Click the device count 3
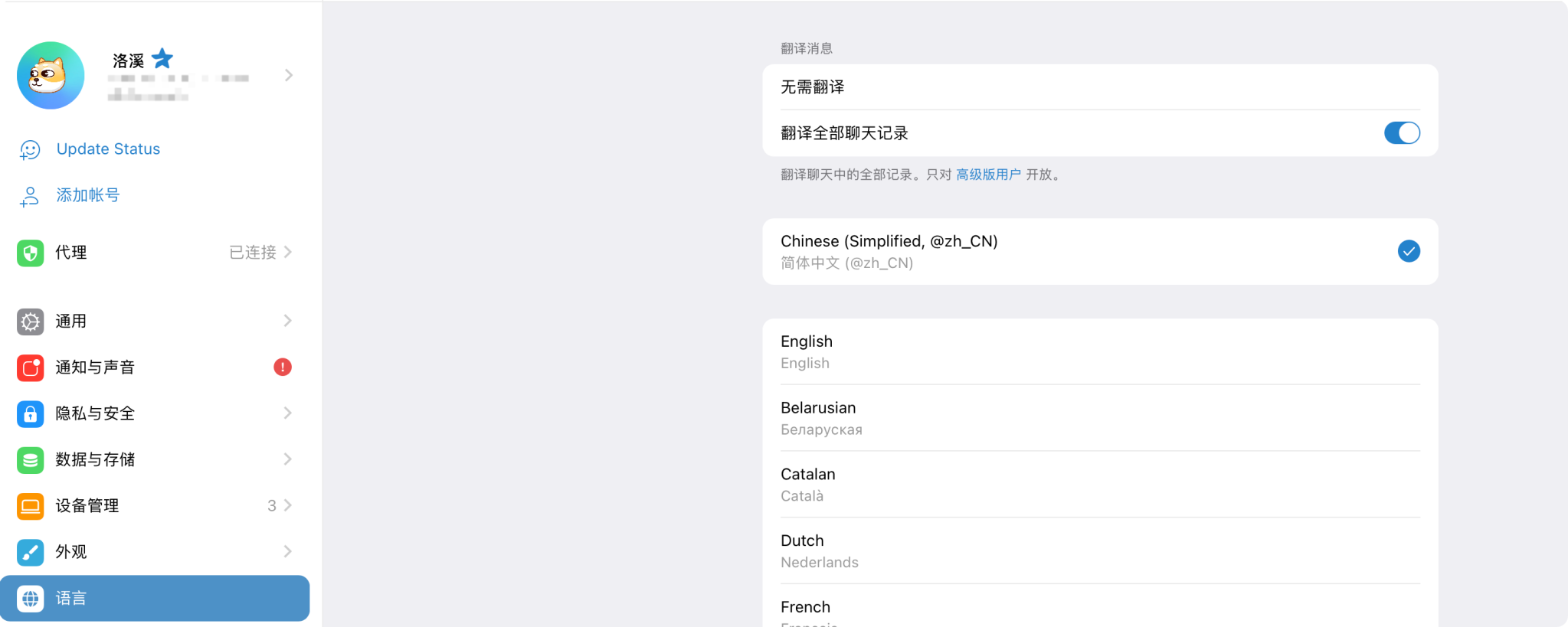The height and width of the screenshot is (627, 1568). click(x=272, y=506)
